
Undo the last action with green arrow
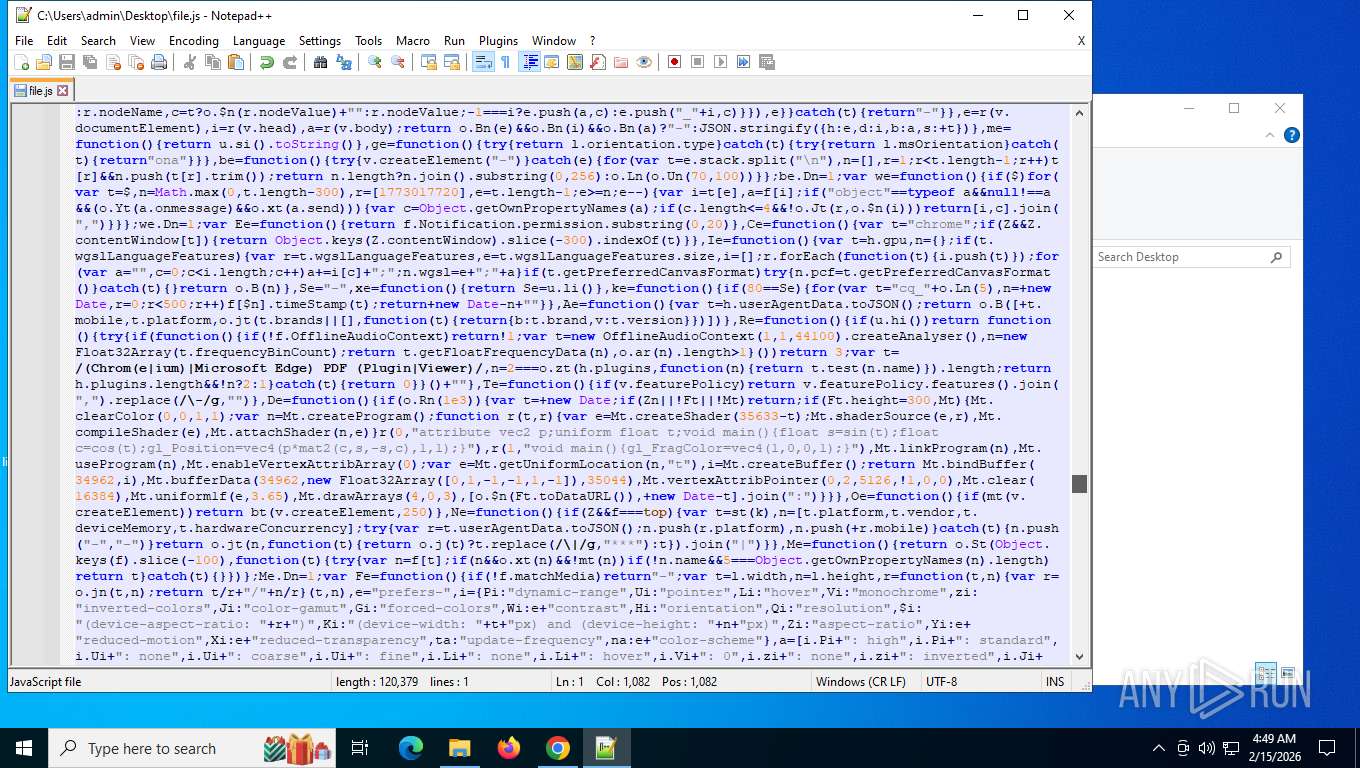[x=267, y=62]
